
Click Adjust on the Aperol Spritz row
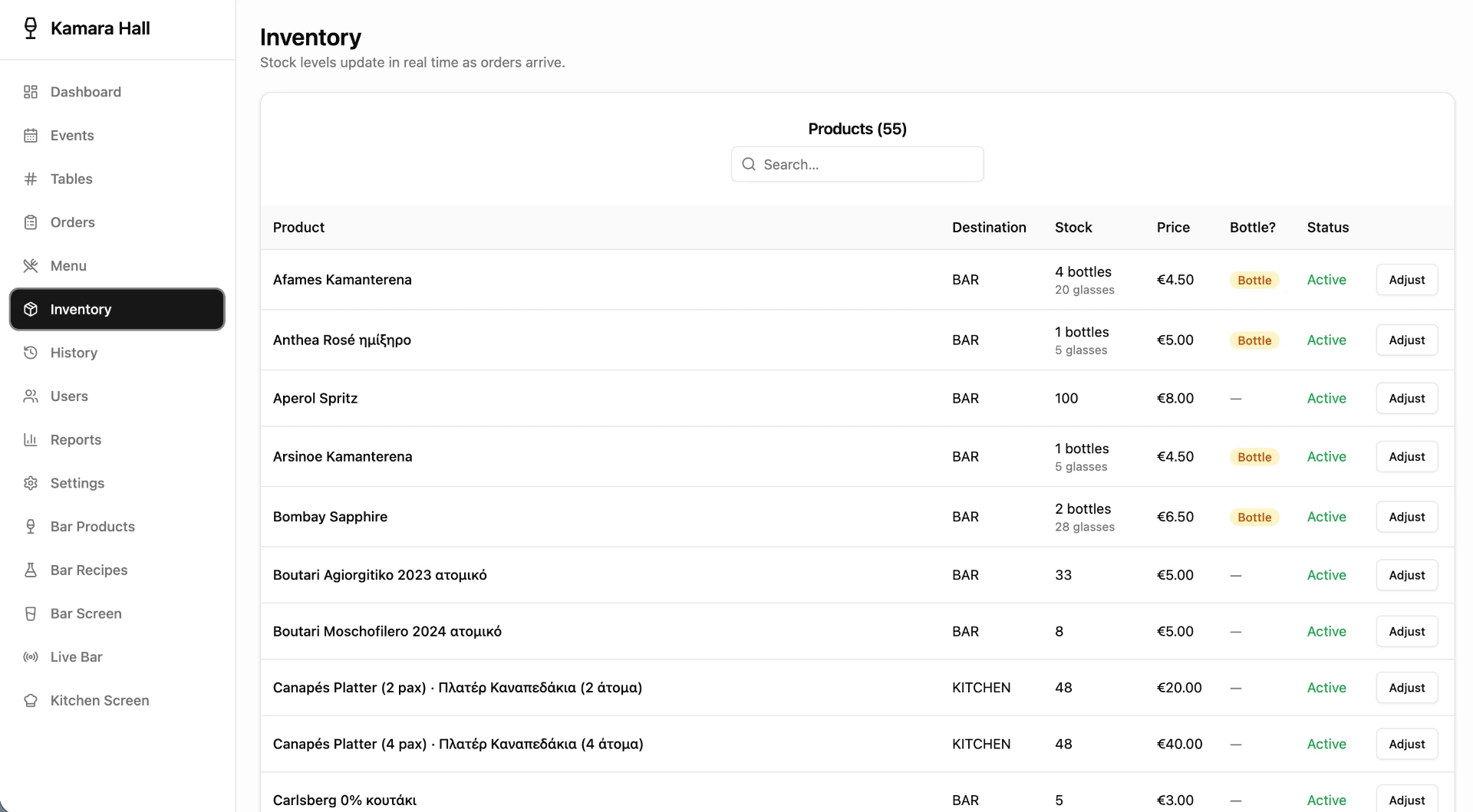(x=1406, y=398)
